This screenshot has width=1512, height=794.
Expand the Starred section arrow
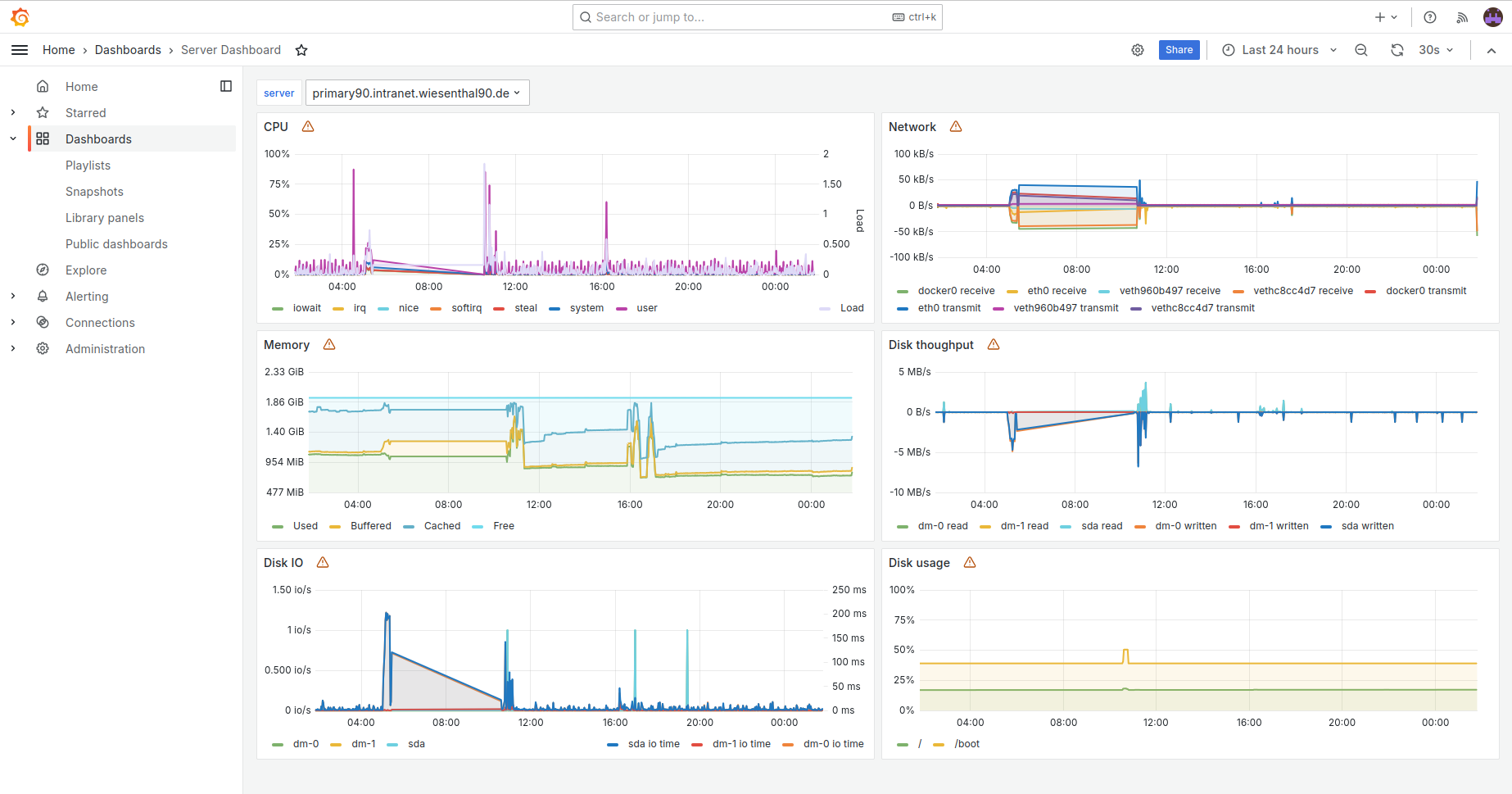pyautogui.click(x=13, y=112)
